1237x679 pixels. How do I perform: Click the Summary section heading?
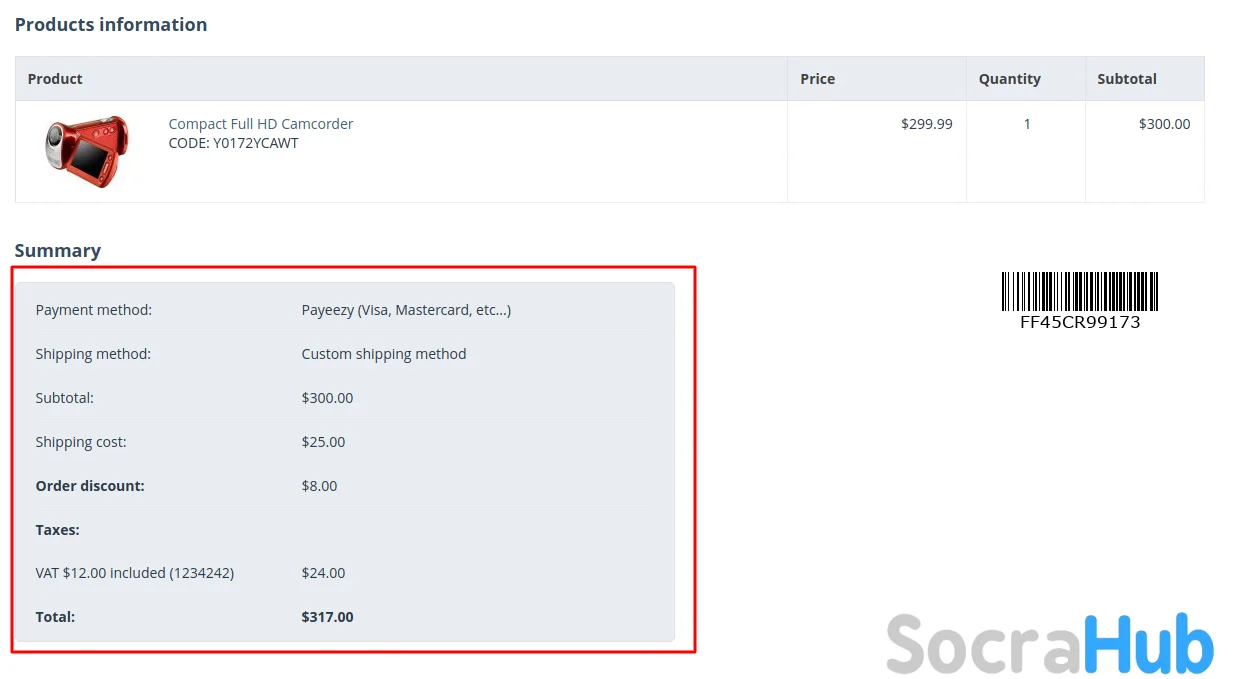58,251
